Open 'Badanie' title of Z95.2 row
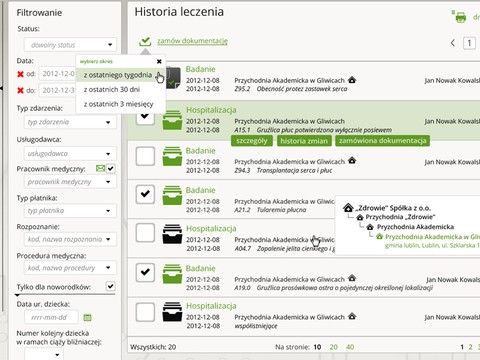 click(200, 69)
